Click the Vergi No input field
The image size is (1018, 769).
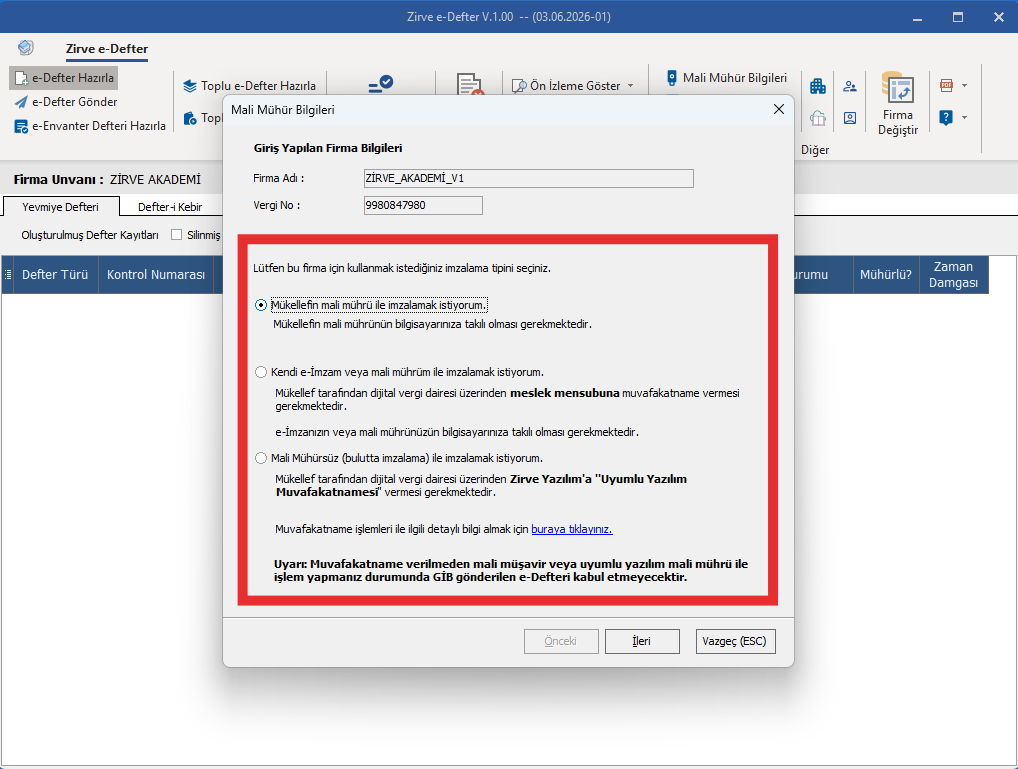423,205
